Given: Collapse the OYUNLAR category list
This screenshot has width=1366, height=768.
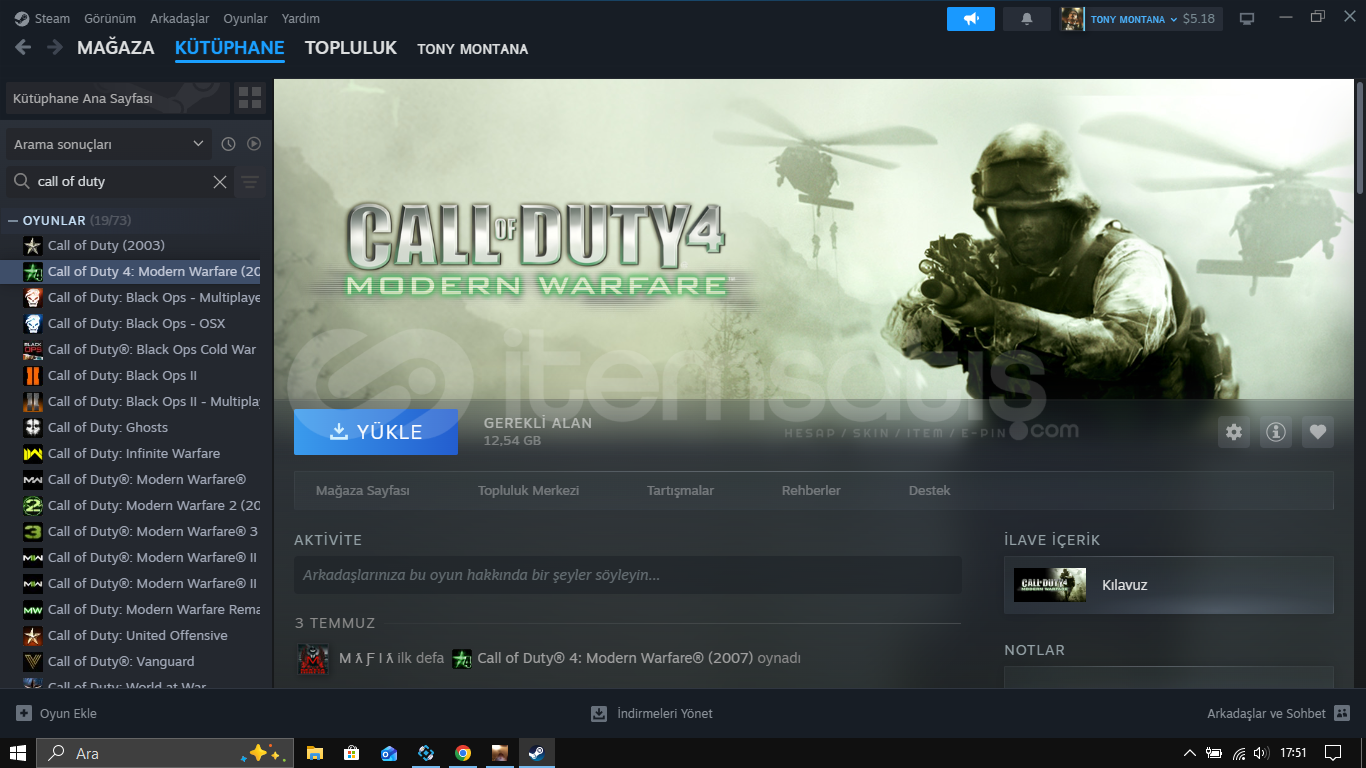Looking at the screenshot, I should (x=13, y=220).
